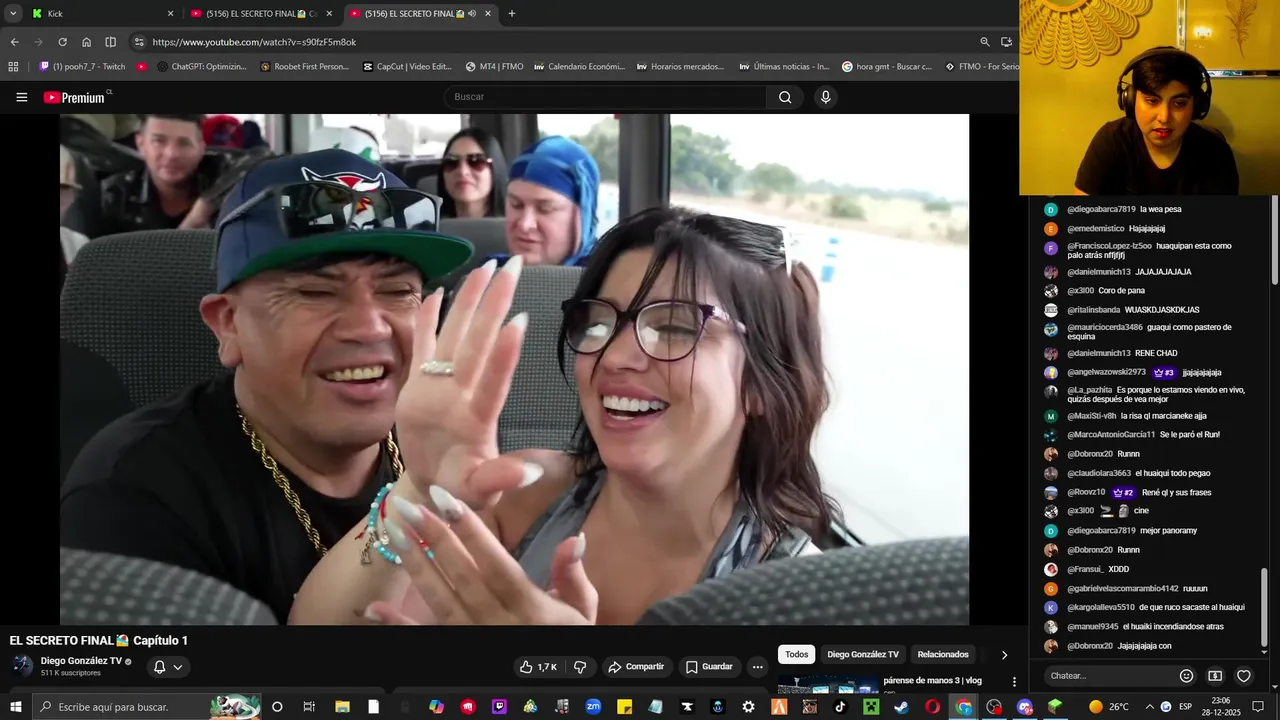Mute the active tab audio speaker icon

472,14
